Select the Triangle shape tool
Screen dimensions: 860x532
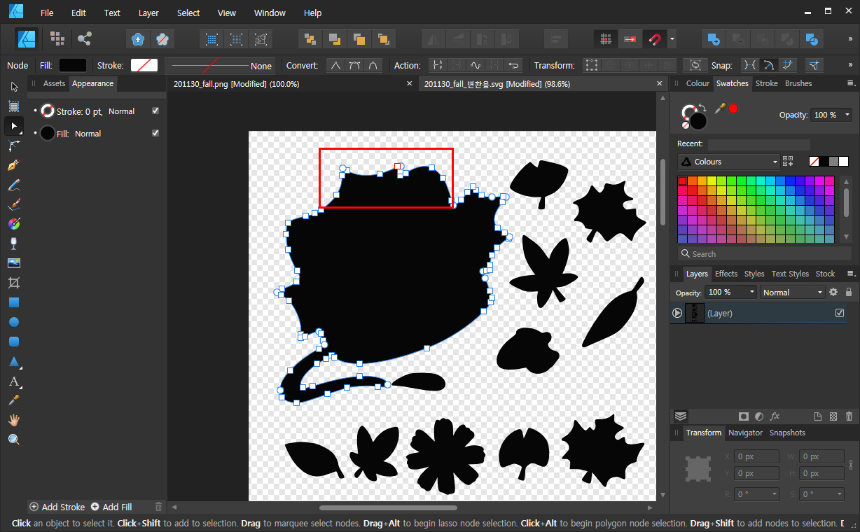(14, 361)
